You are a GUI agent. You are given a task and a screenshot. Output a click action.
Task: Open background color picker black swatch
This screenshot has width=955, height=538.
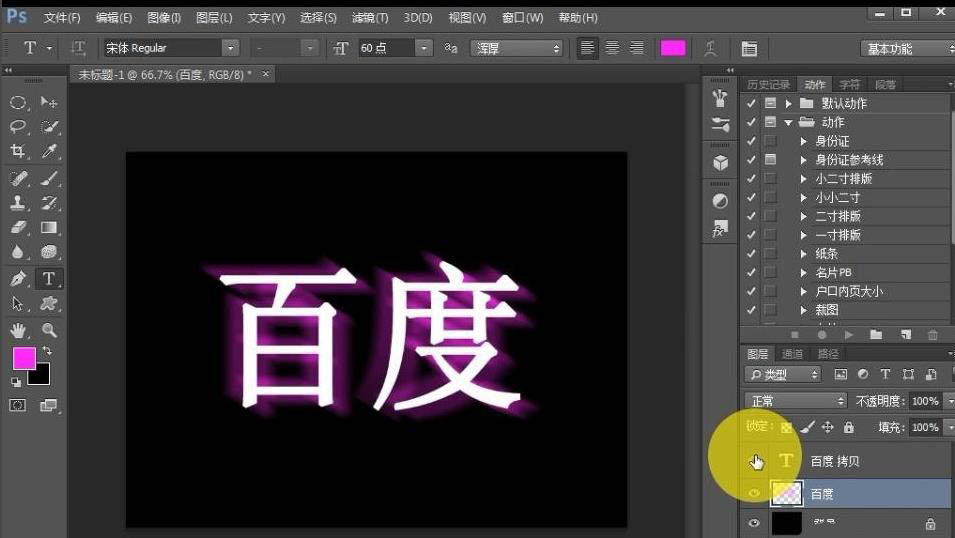click(42, 377)
